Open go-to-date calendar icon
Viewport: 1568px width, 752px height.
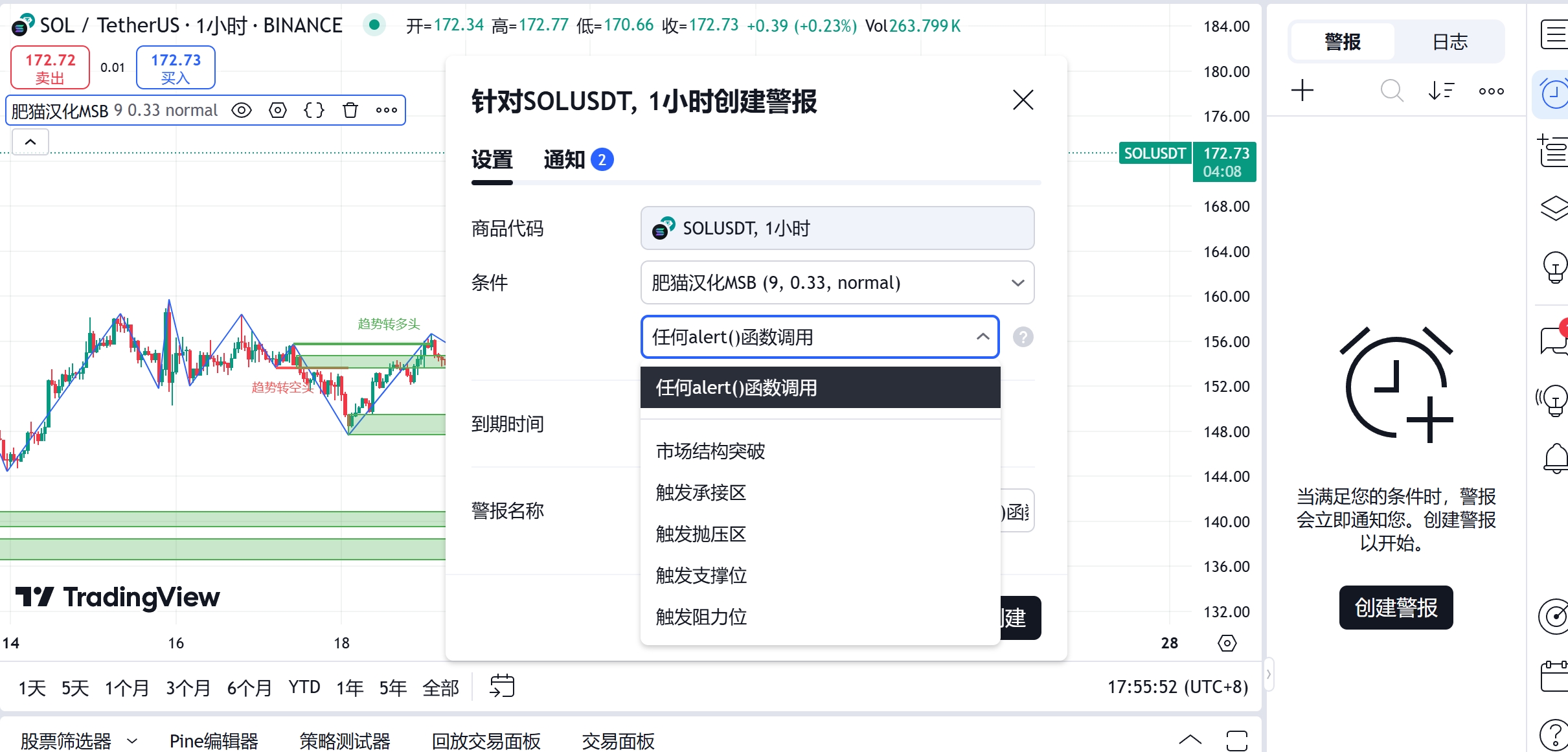click(502, 687)
